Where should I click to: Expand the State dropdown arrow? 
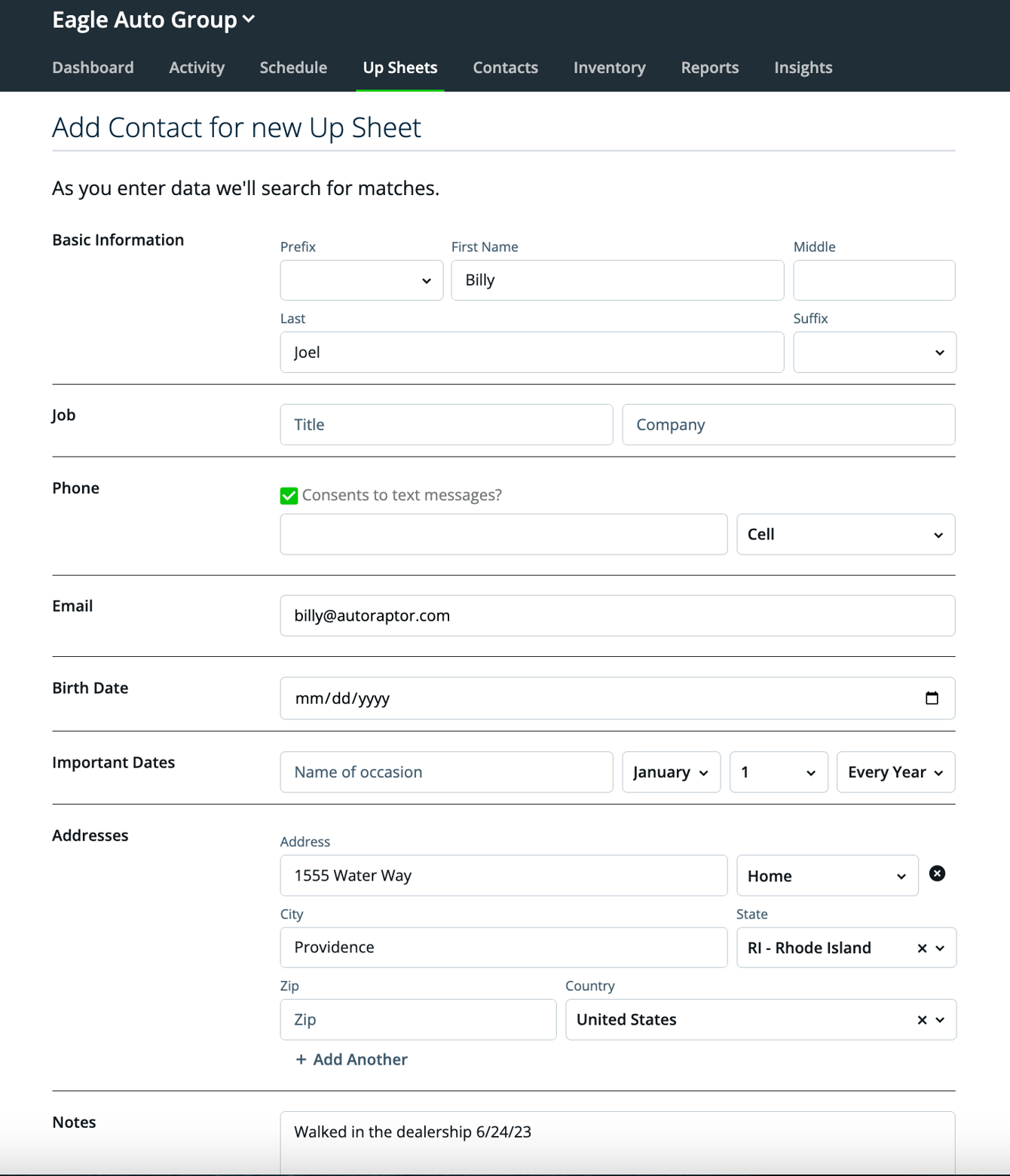pyautogui.click(x=940, y=948)
